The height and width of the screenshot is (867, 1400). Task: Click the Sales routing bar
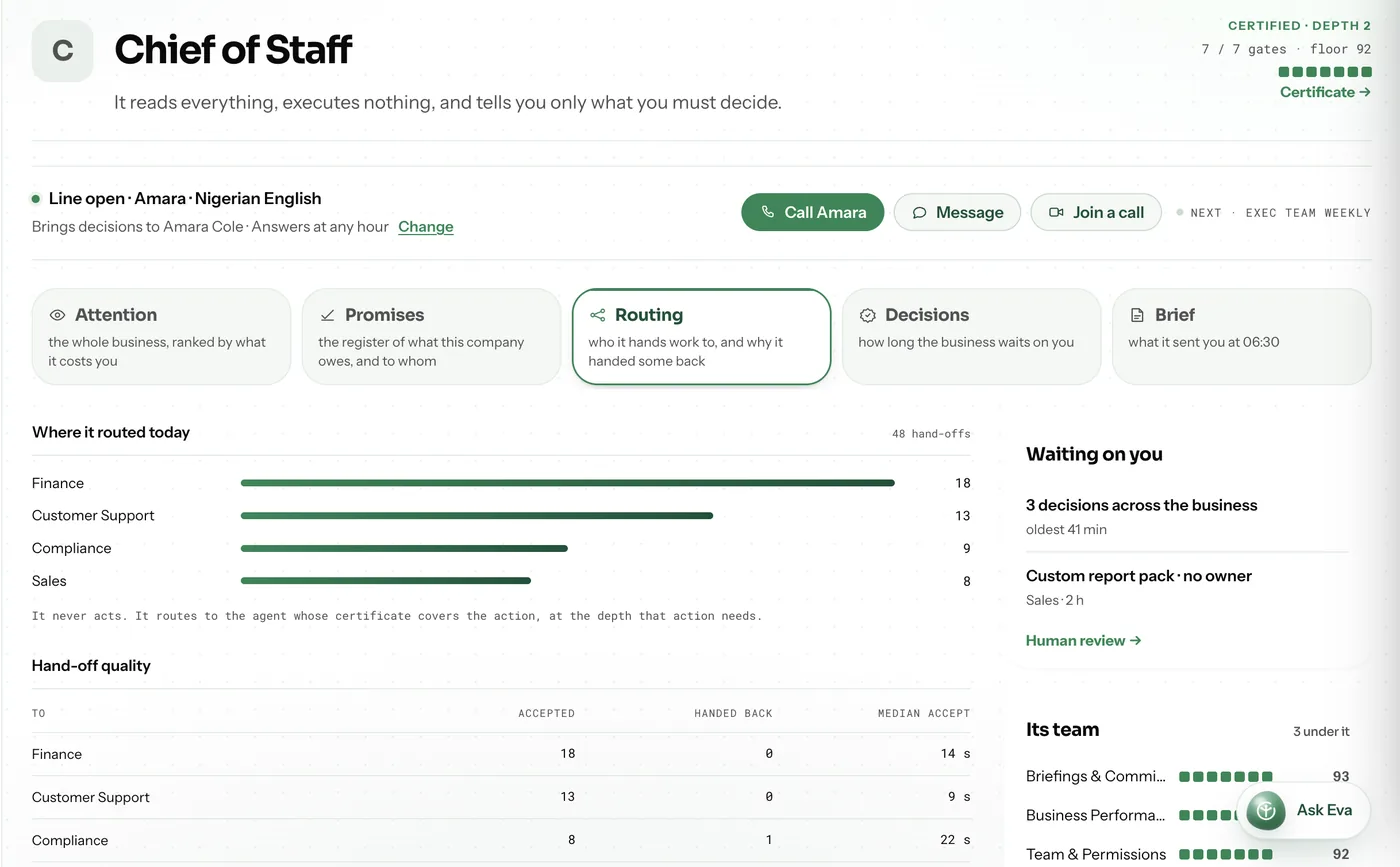click(x=386, y=581)
